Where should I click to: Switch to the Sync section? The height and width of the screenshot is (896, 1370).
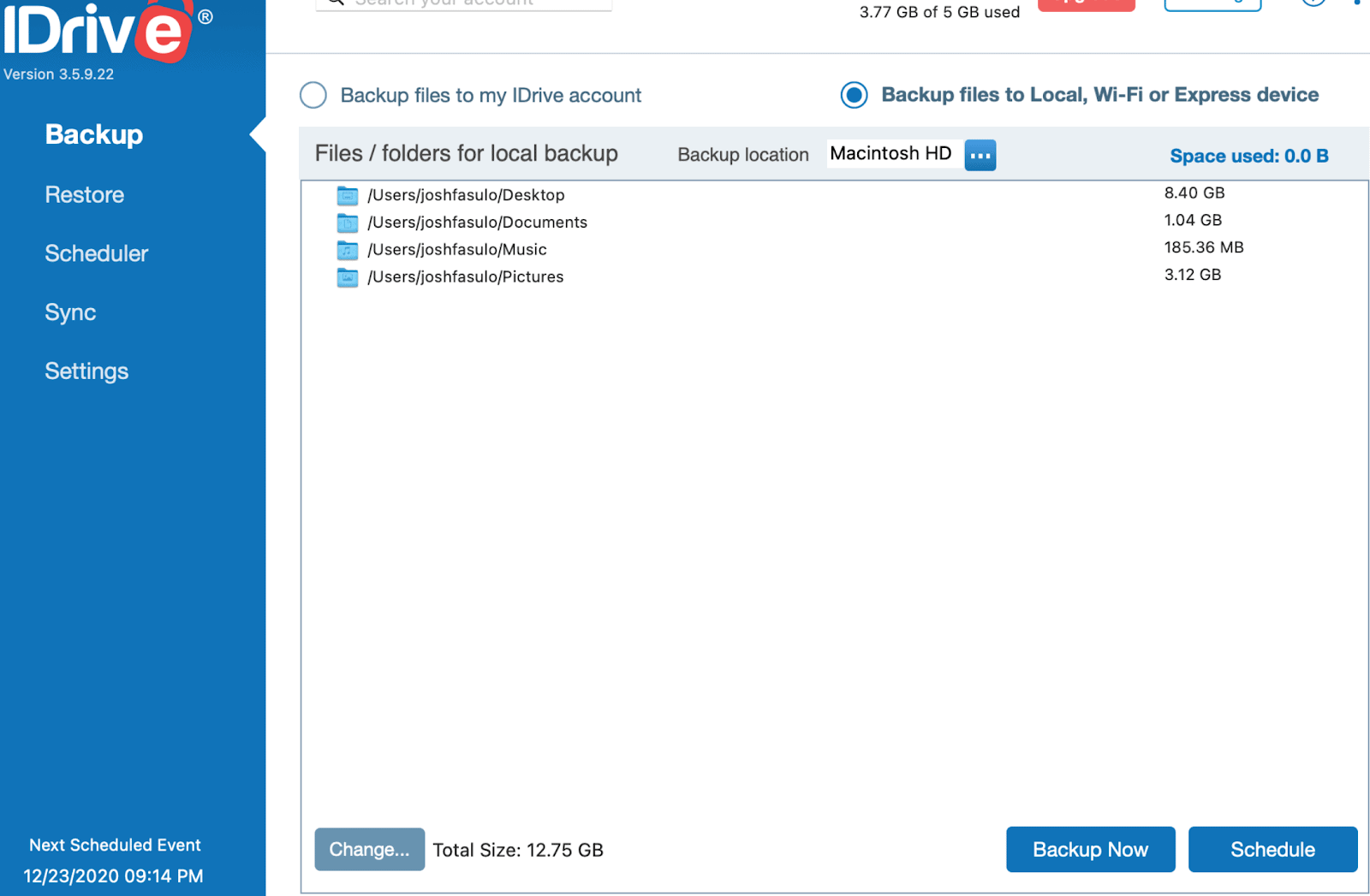coord(70,312)
